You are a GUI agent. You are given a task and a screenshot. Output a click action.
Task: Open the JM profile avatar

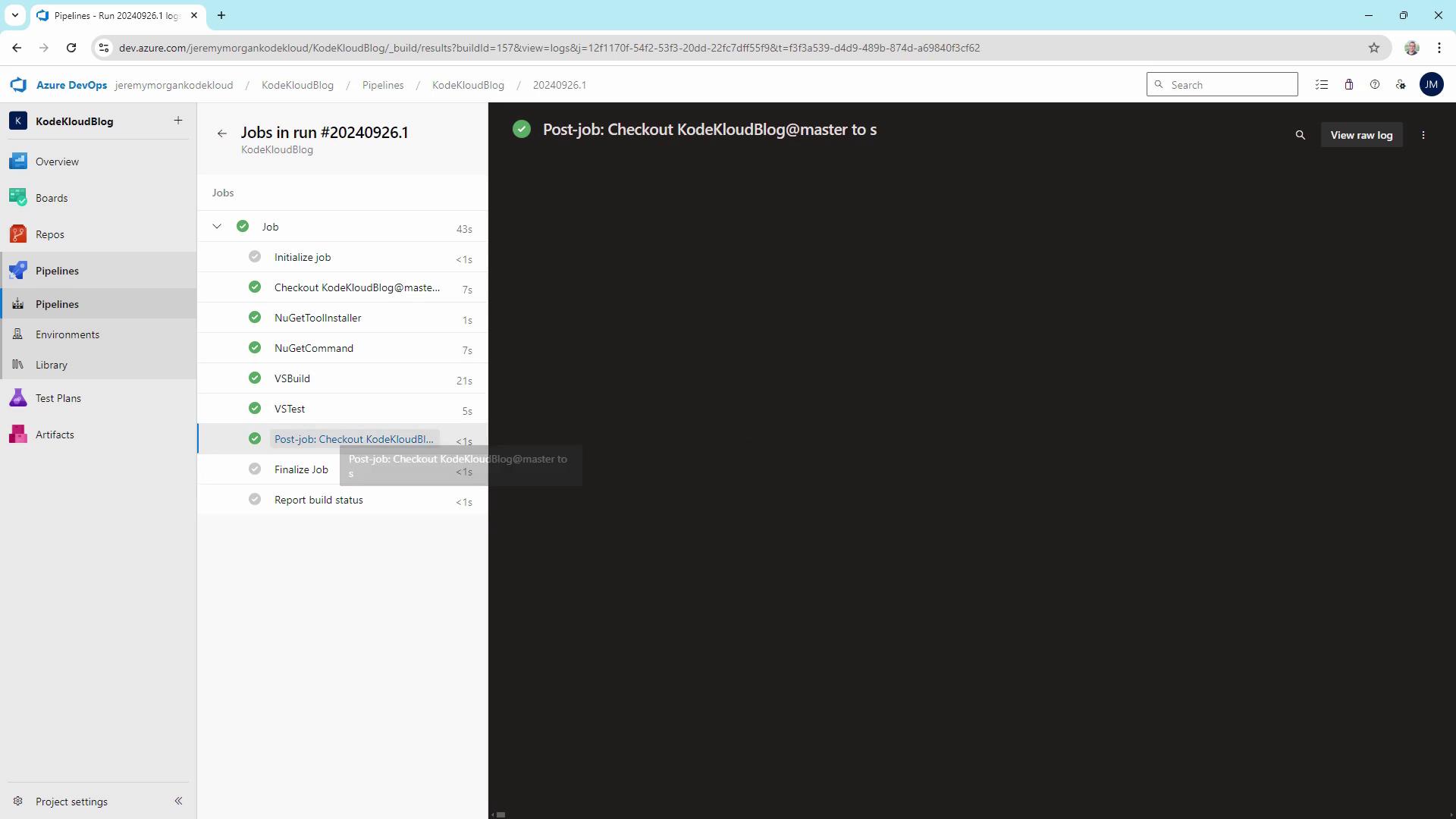point(1431,85)
